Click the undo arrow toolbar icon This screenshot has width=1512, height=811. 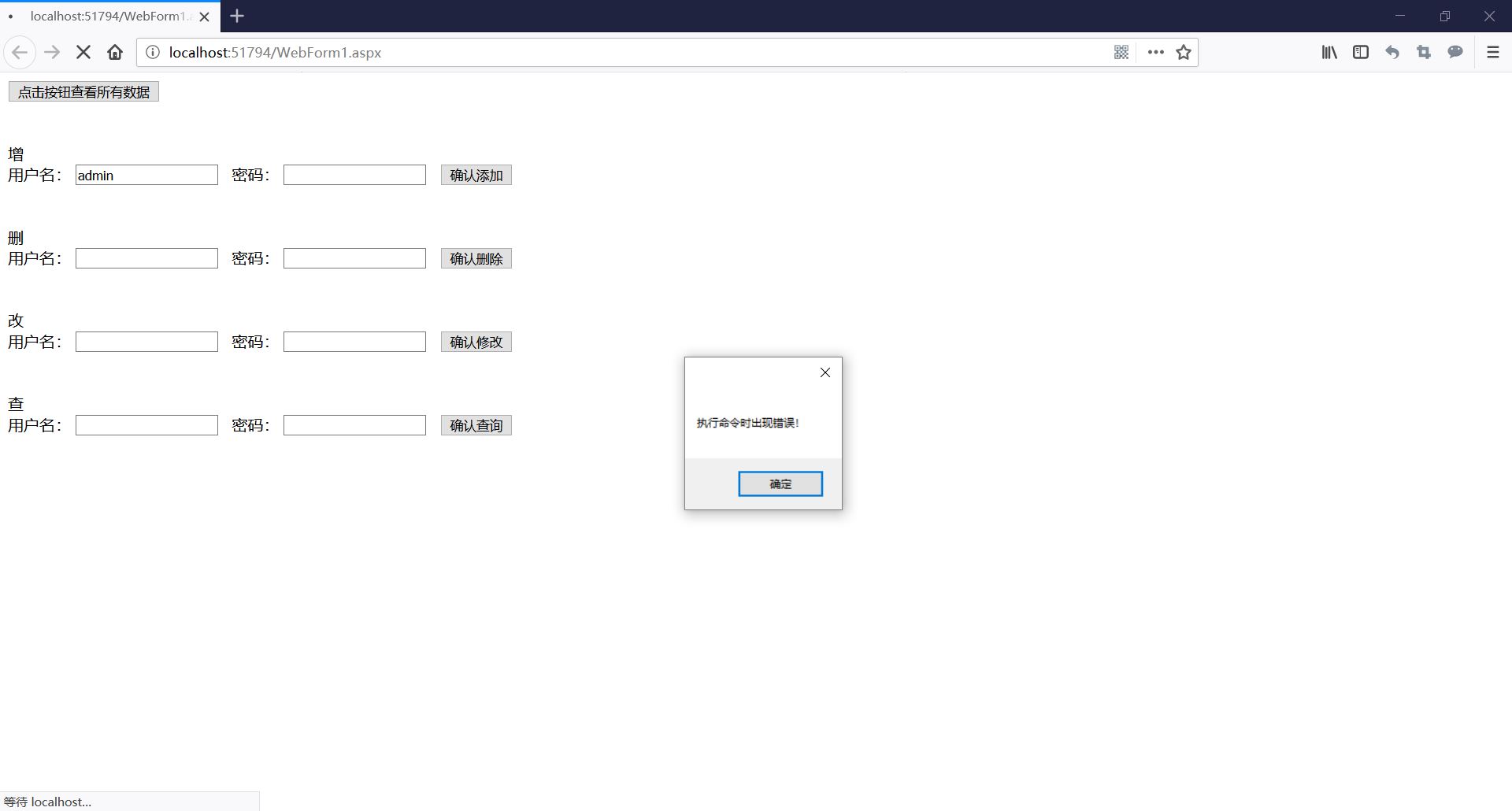tap(1392, 52)
